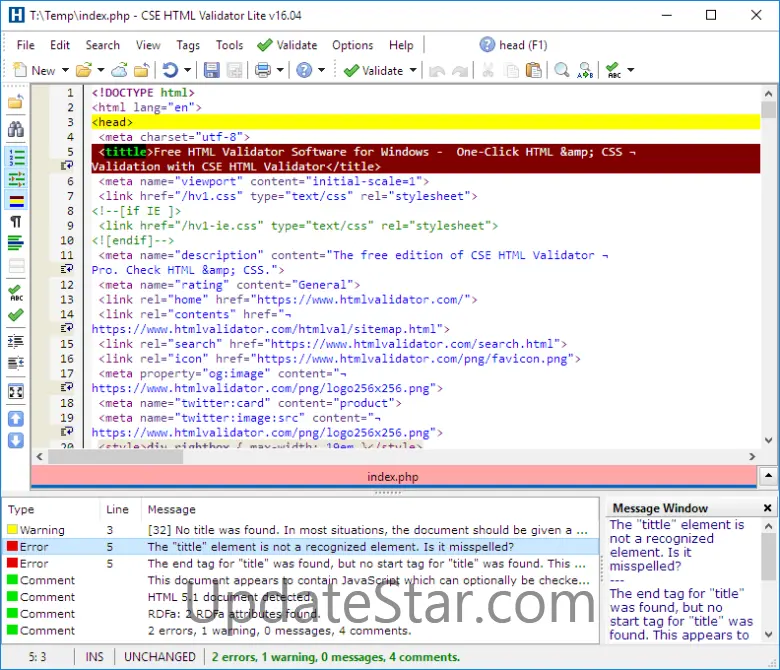Click the INS indicator in status bar

[x=95, y=657]
